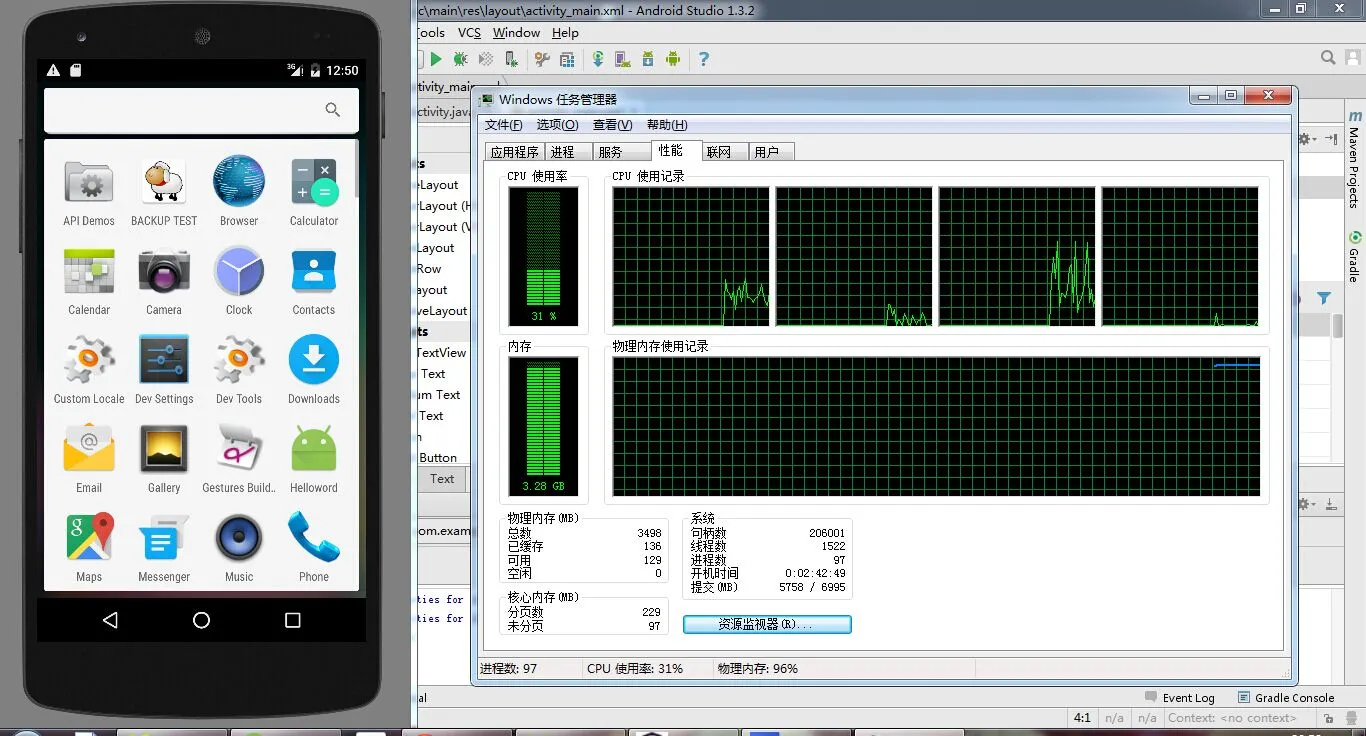Tap the emulator Home circle button
The image size is (1366, 736).
(201, 620)
